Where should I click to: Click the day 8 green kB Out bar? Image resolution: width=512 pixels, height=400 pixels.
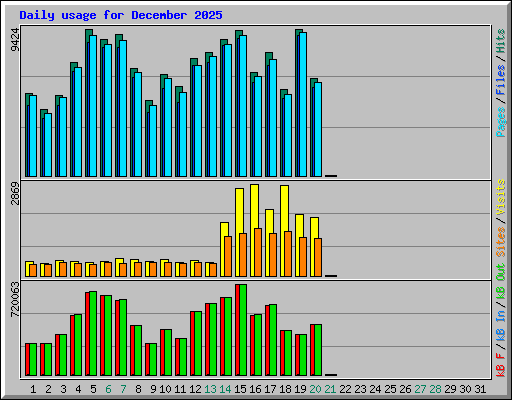point(138,350)
